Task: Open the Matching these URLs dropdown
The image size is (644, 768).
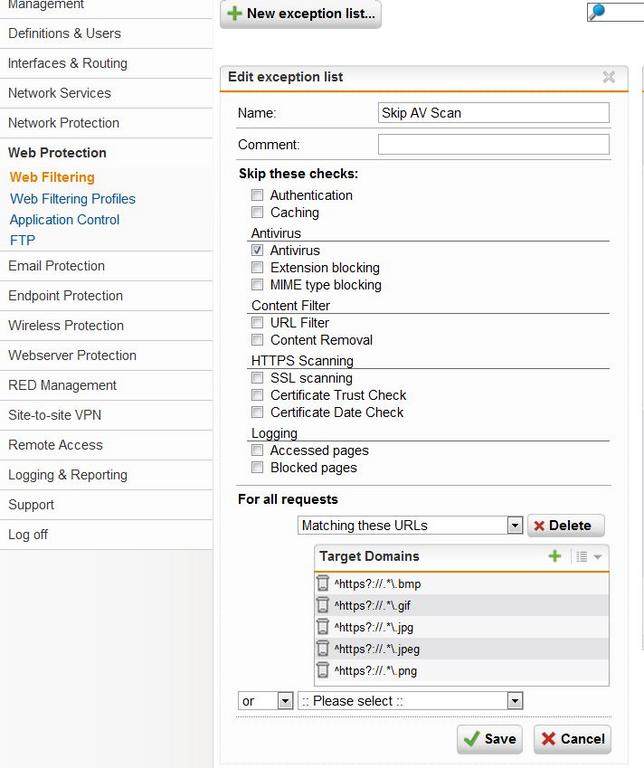Action: pos(410,526)
